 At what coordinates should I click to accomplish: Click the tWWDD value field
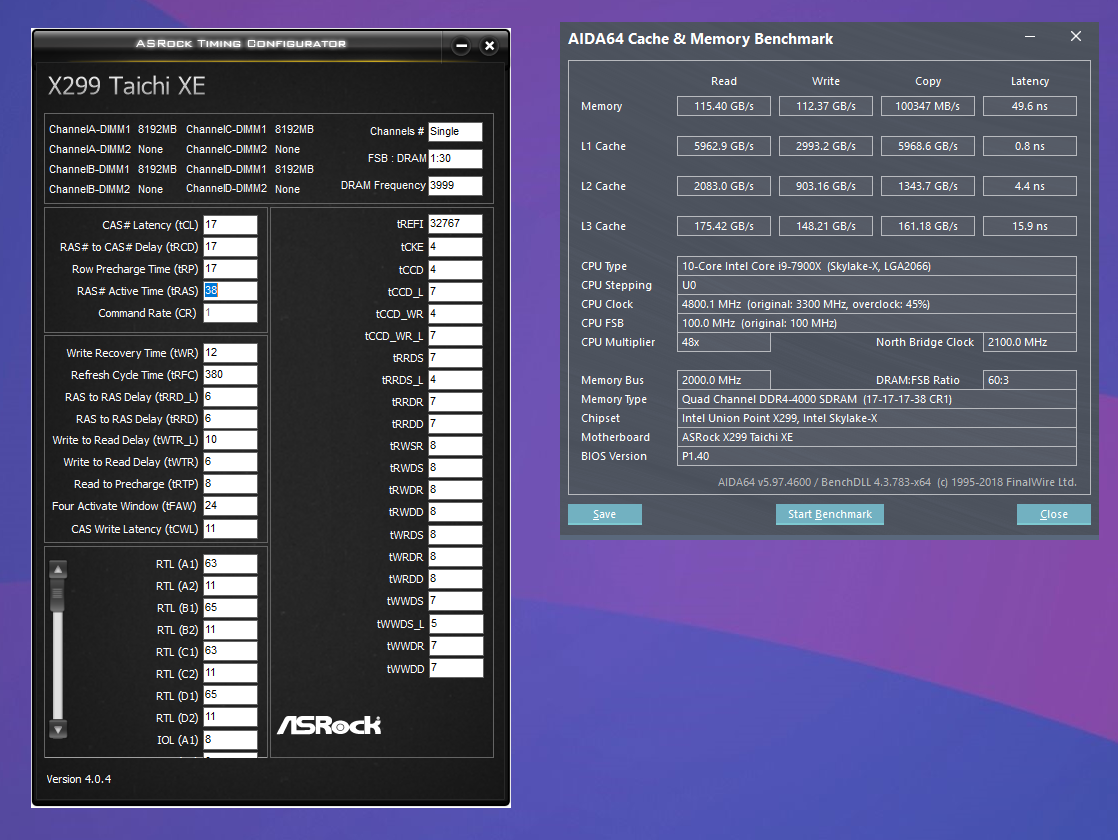[x=456, y=668]
